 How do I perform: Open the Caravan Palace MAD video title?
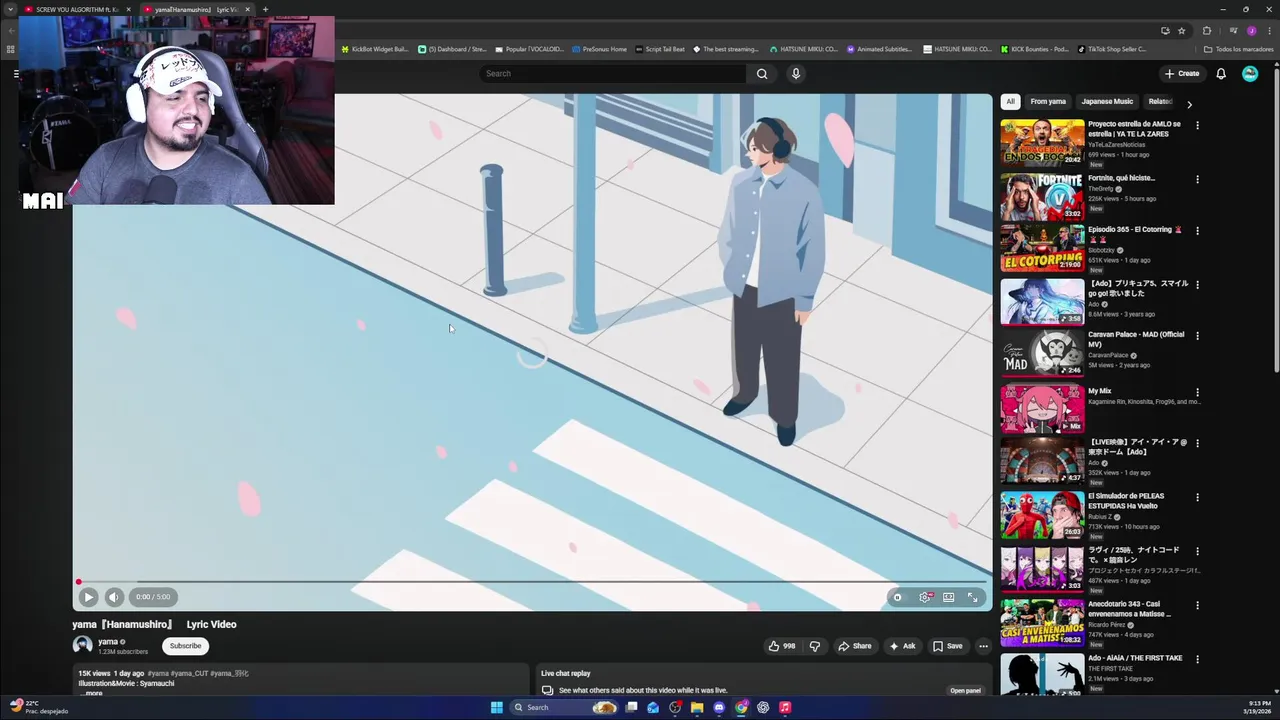coord(1136,339)
